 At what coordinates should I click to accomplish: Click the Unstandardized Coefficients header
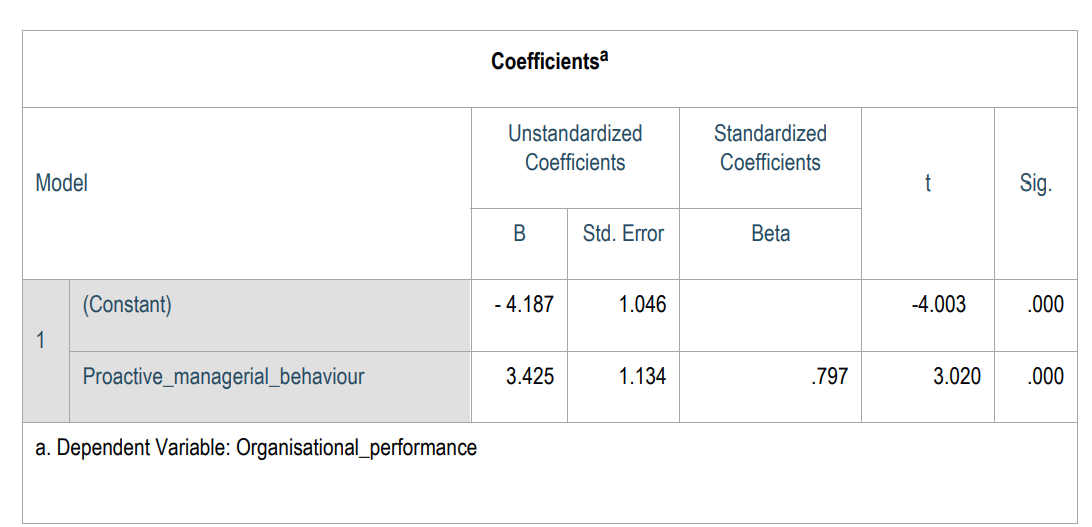coord(575,148)
